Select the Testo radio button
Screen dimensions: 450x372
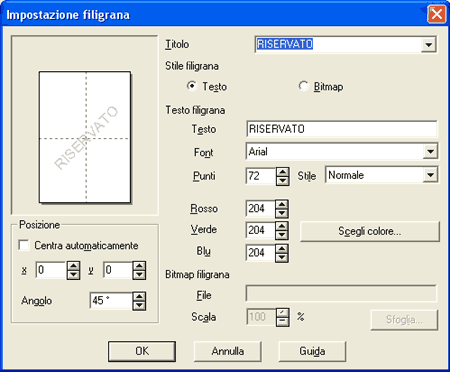192,86
